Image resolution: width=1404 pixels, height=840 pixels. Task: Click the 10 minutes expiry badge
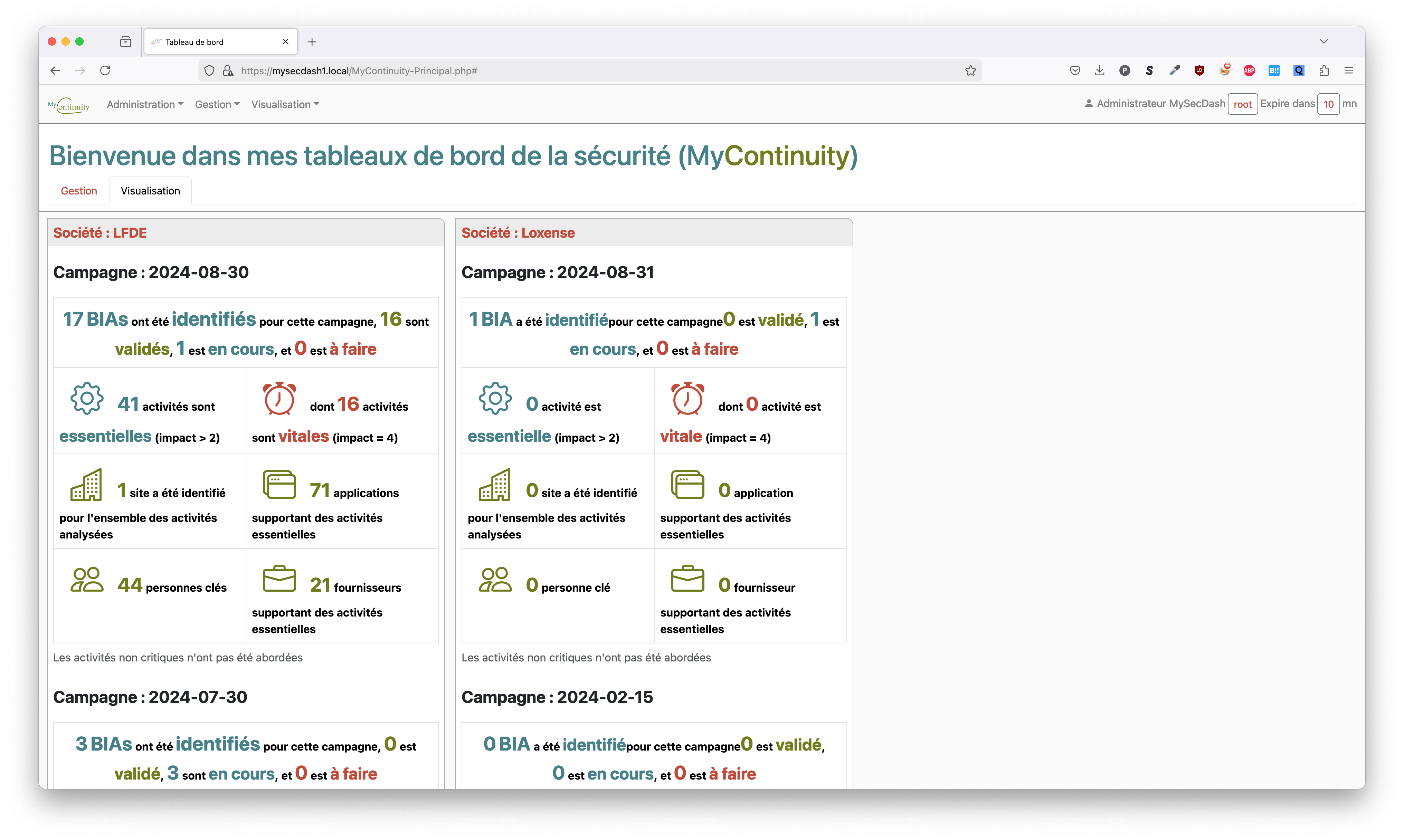click(1328, 104)
